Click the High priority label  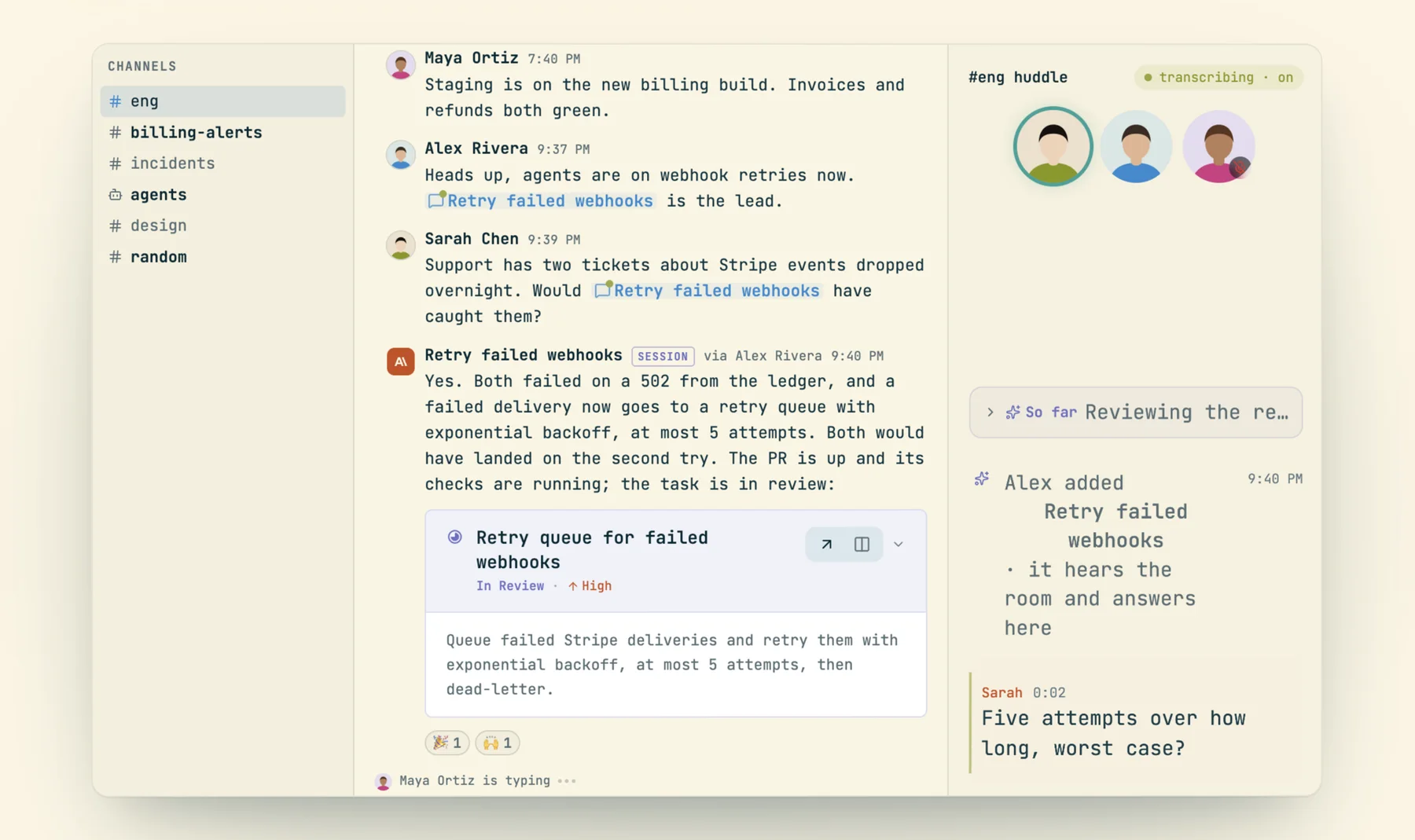[x=590, y=585]
